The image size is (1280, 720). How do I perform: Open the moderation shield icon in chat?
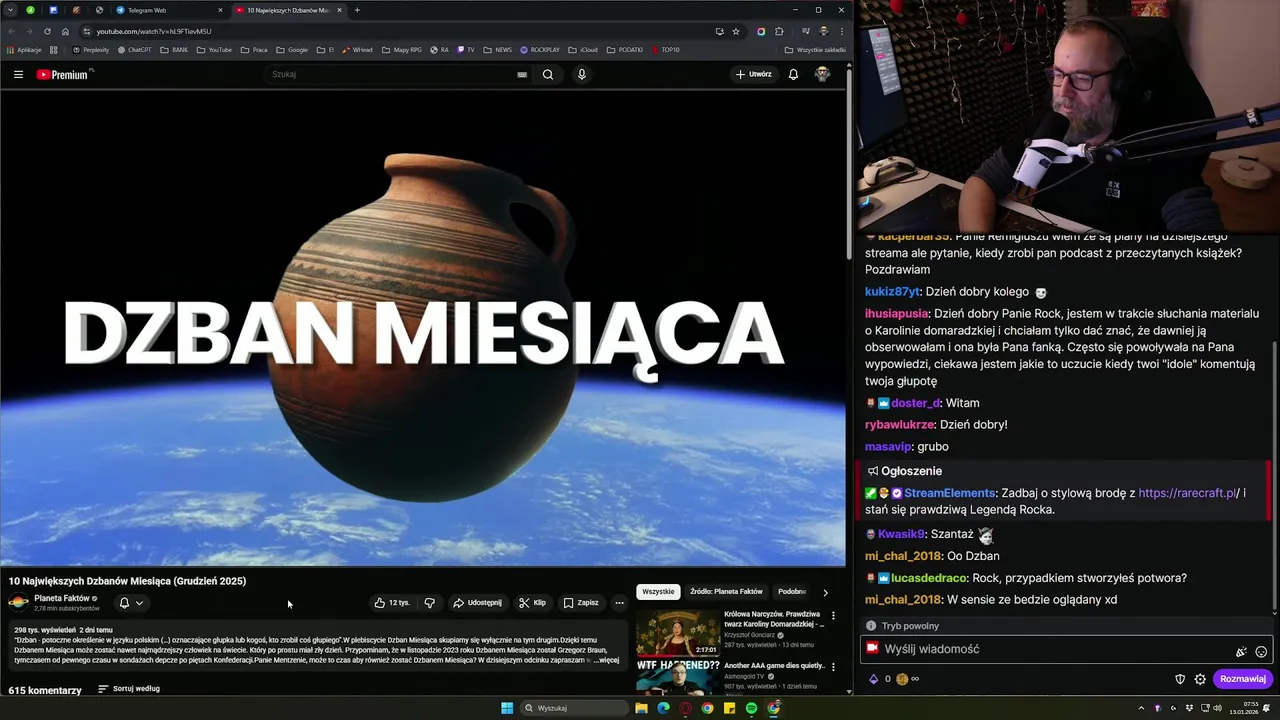1180,679
